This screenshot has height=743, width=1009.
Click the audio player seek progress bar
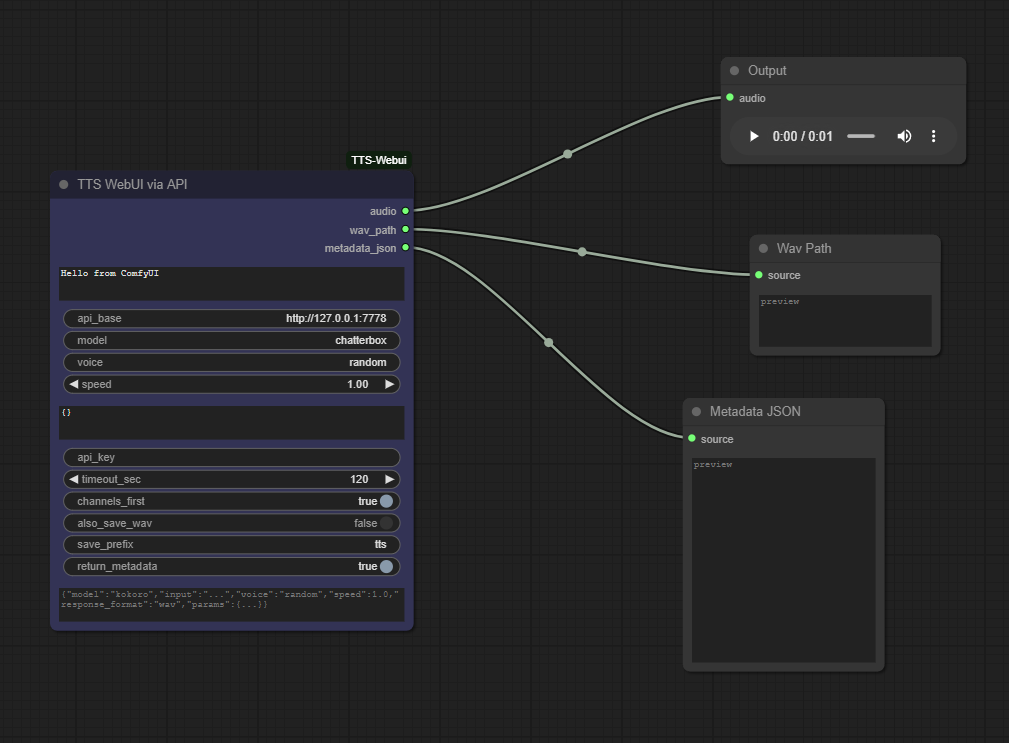point(860,136)
